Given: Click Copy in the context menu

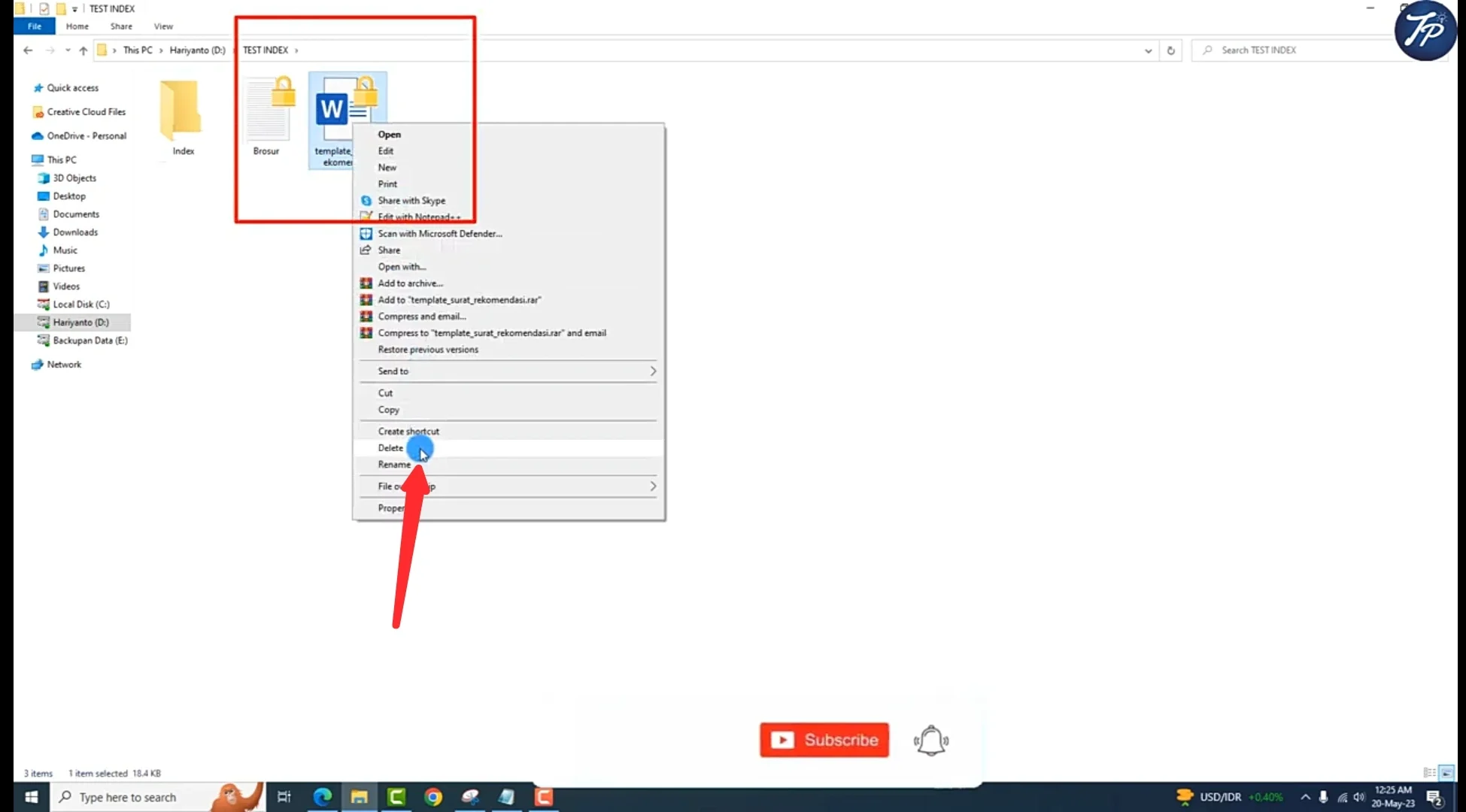Looking at the screenshot, I should click(388, 410).
